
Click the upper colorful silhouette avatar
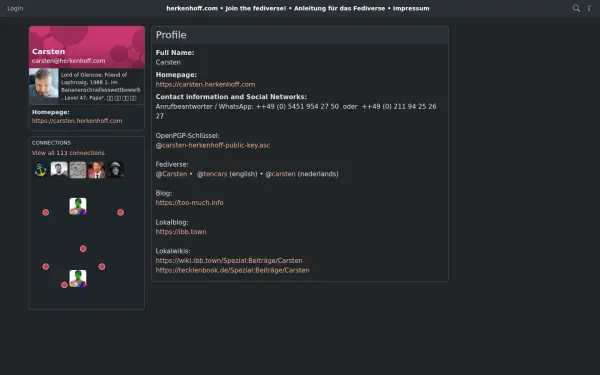pos(78,206)
